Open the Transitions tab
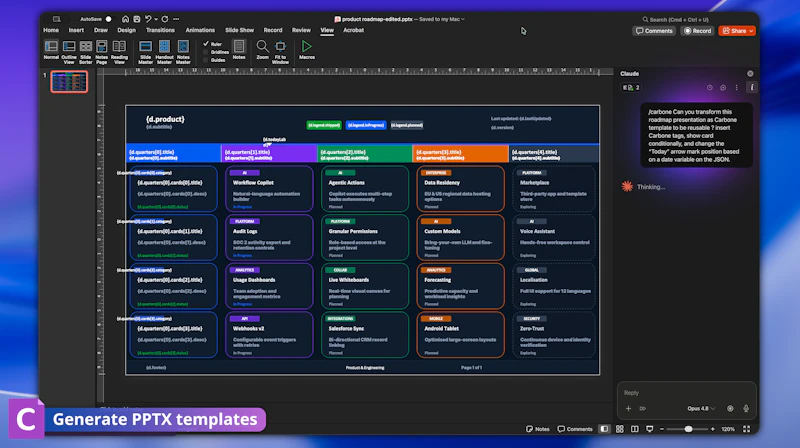 tap(160, 30)
